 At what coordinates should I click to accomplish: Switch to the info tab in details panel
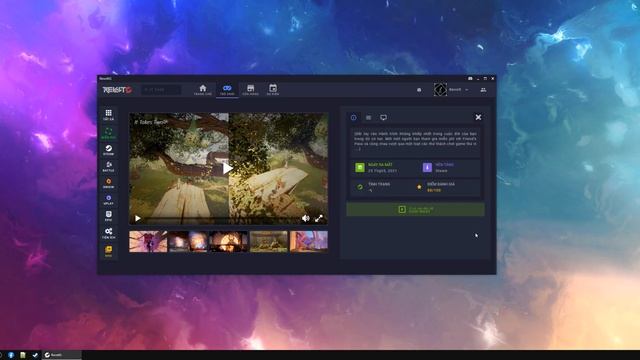[x=353, y=118]
